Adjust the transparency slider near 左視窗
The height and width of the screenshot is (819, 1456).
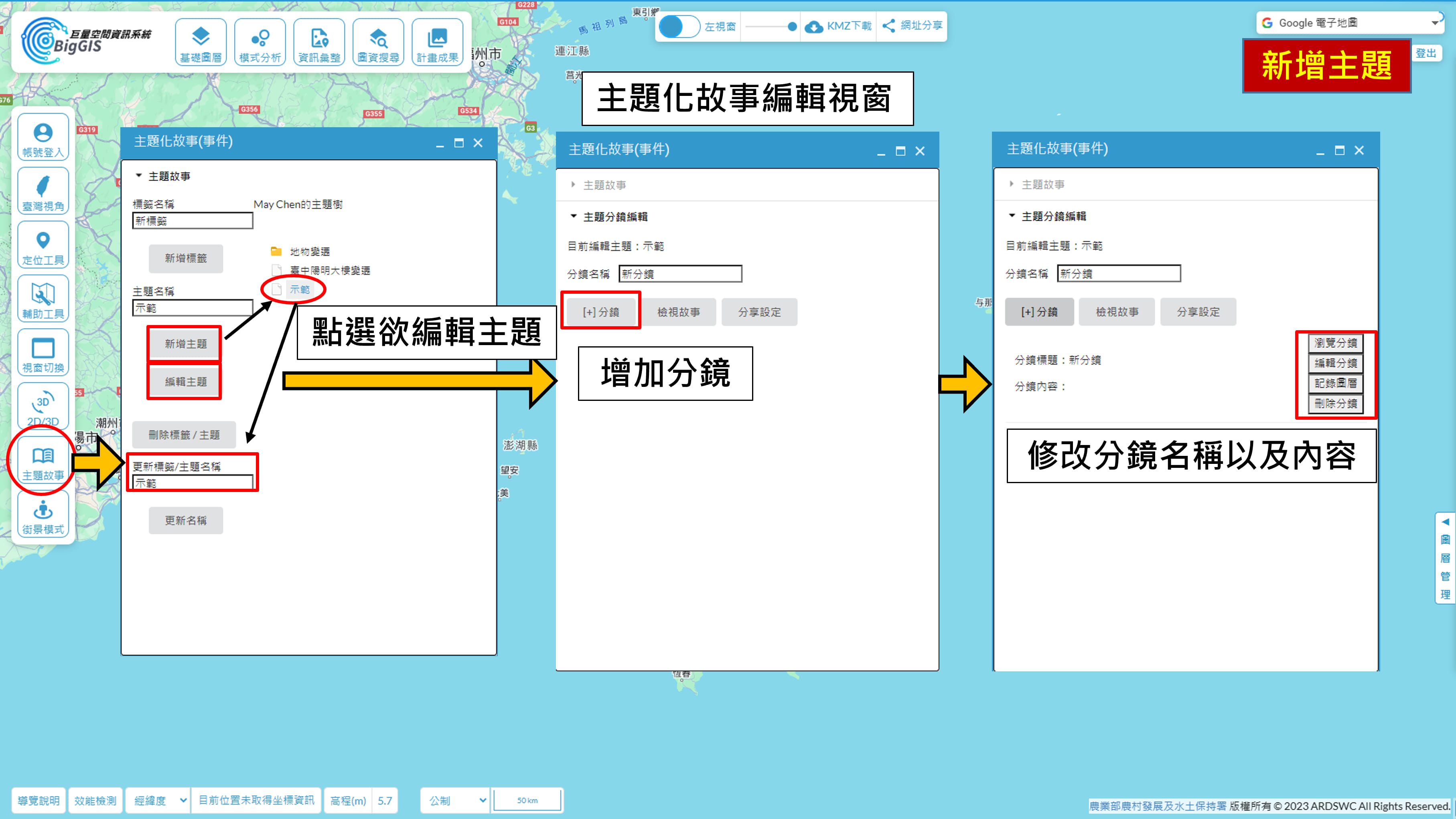pos(792,26)
